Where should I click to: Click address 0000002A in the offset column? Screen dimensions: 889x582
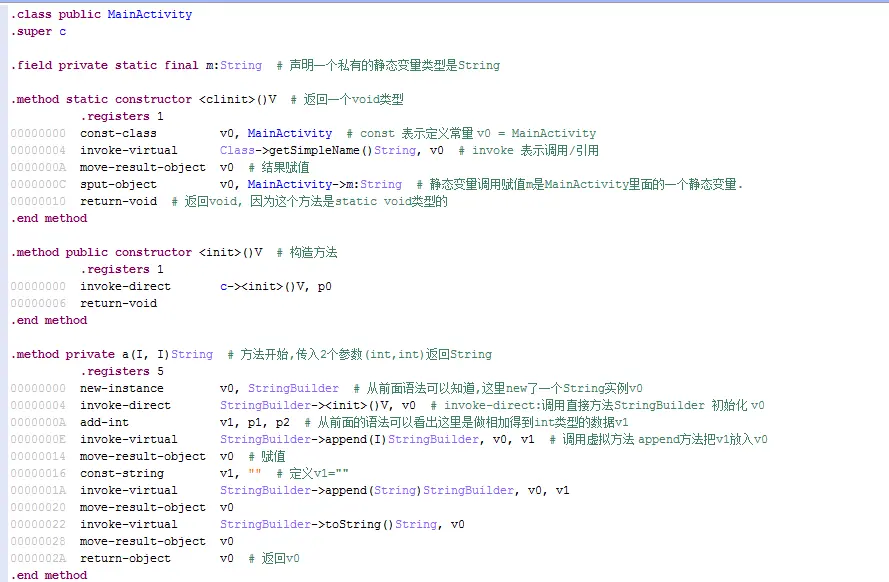pos(38,558)
